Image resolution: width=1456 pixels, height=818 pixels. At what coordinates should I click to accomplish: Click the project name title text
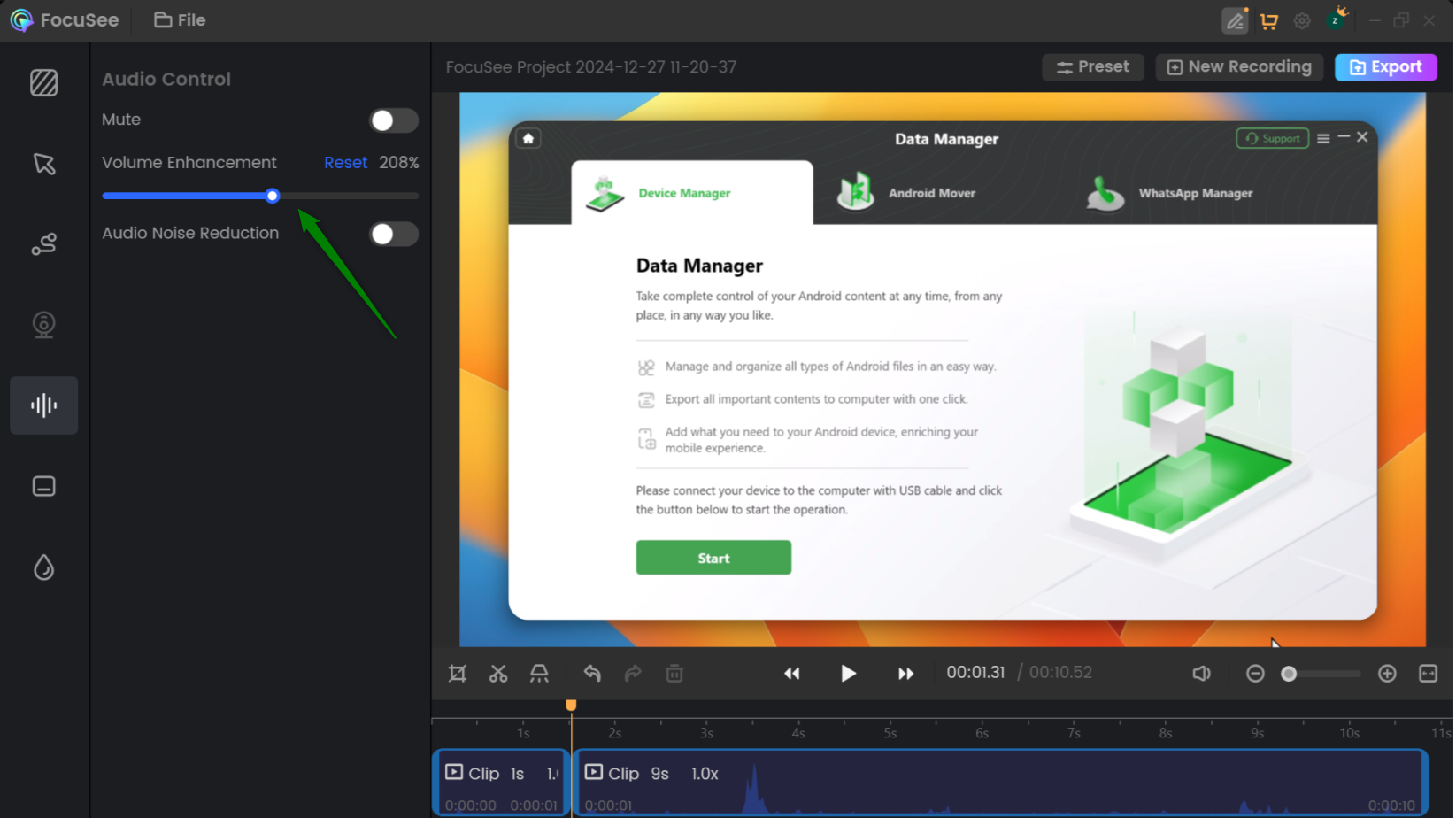[591, 67]
